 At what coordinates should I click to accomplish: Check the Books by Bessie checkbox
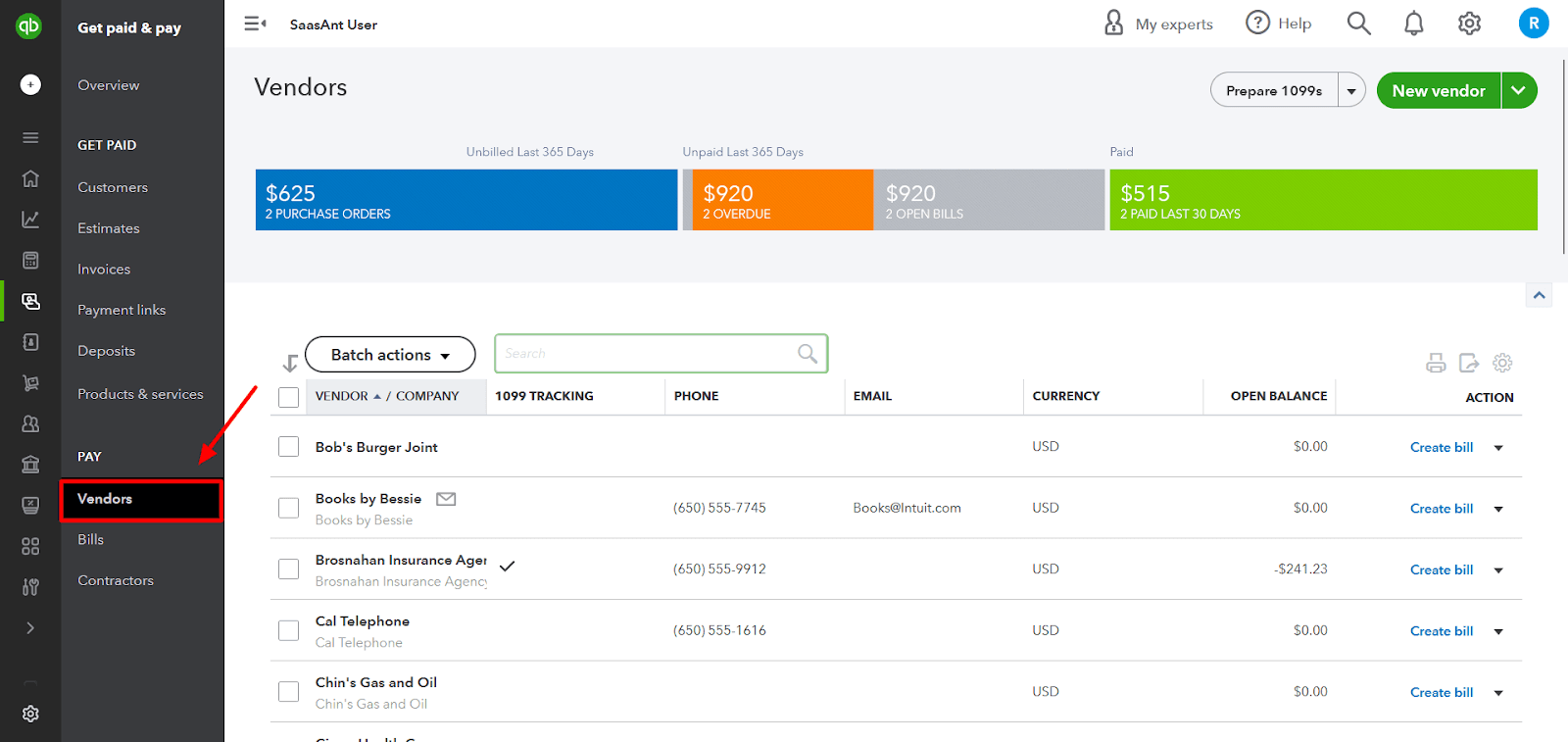pyautogui.click(x=288, y=508)
